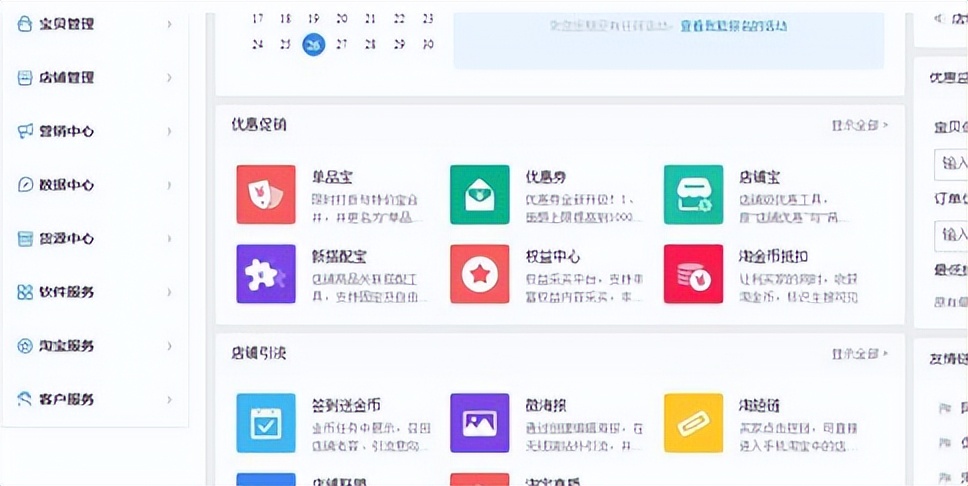968x486 pixels.
Task: Expand 货源中心 with its chevron arrow
Action: click(169, 238)
